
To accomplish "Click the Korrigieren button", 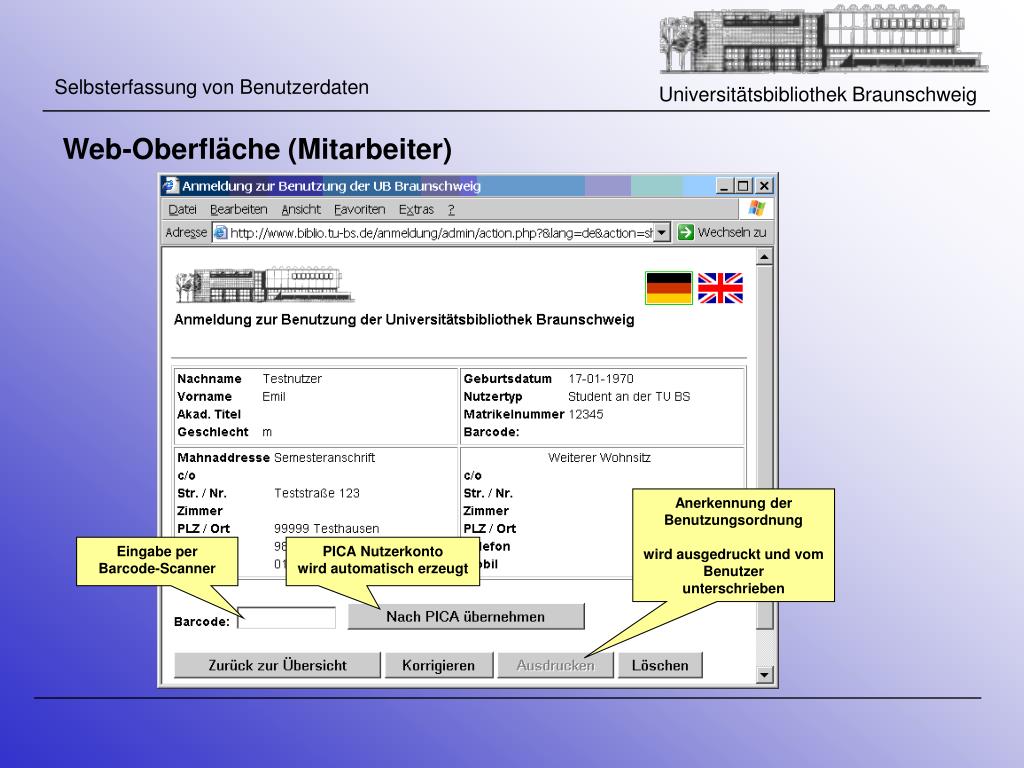I will click(438, 665).
